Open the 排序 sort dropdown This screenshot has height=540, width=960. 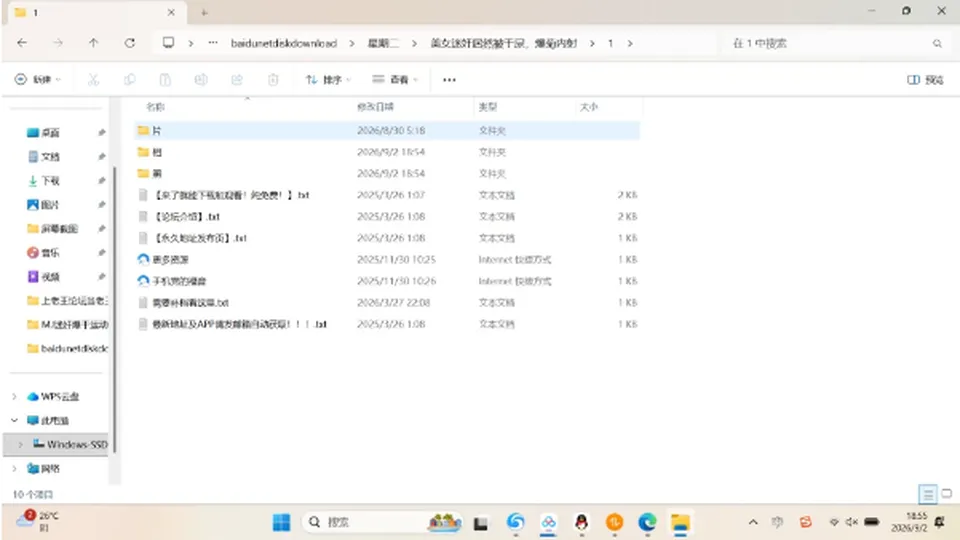tap(328, 80)
